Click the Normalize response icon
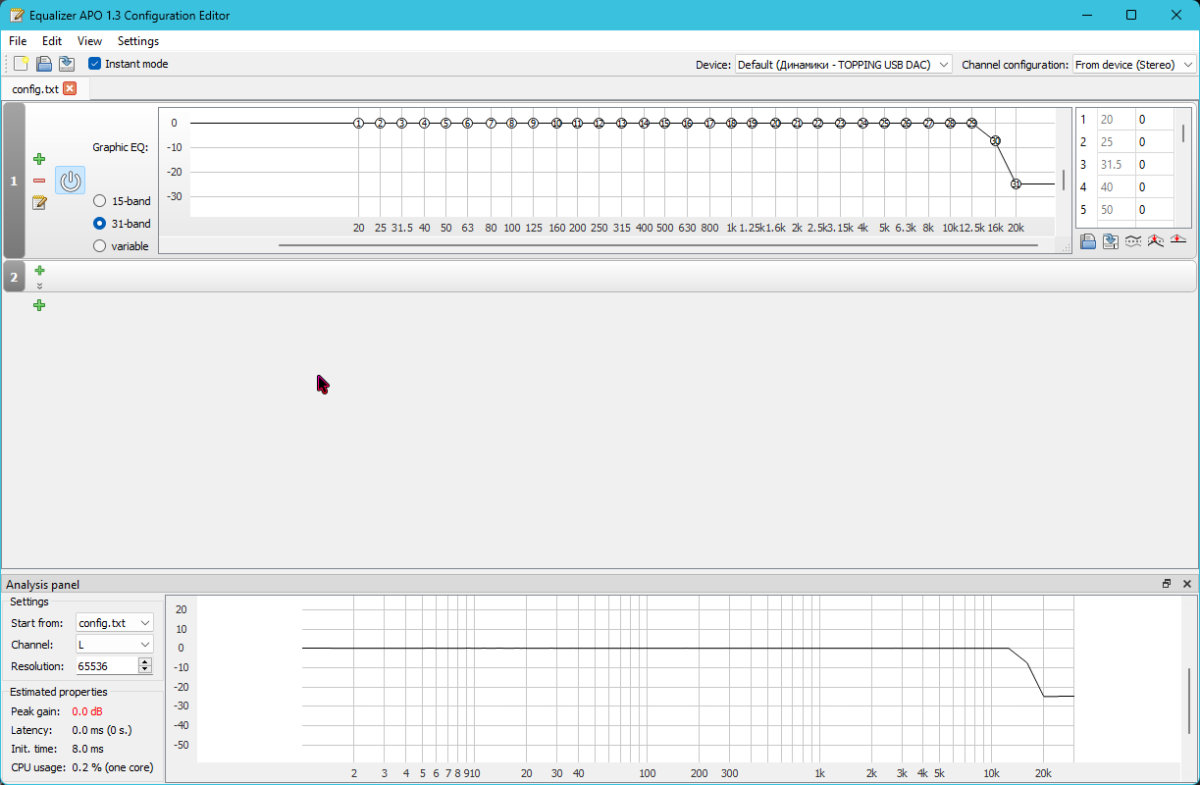 (1155, 242)
